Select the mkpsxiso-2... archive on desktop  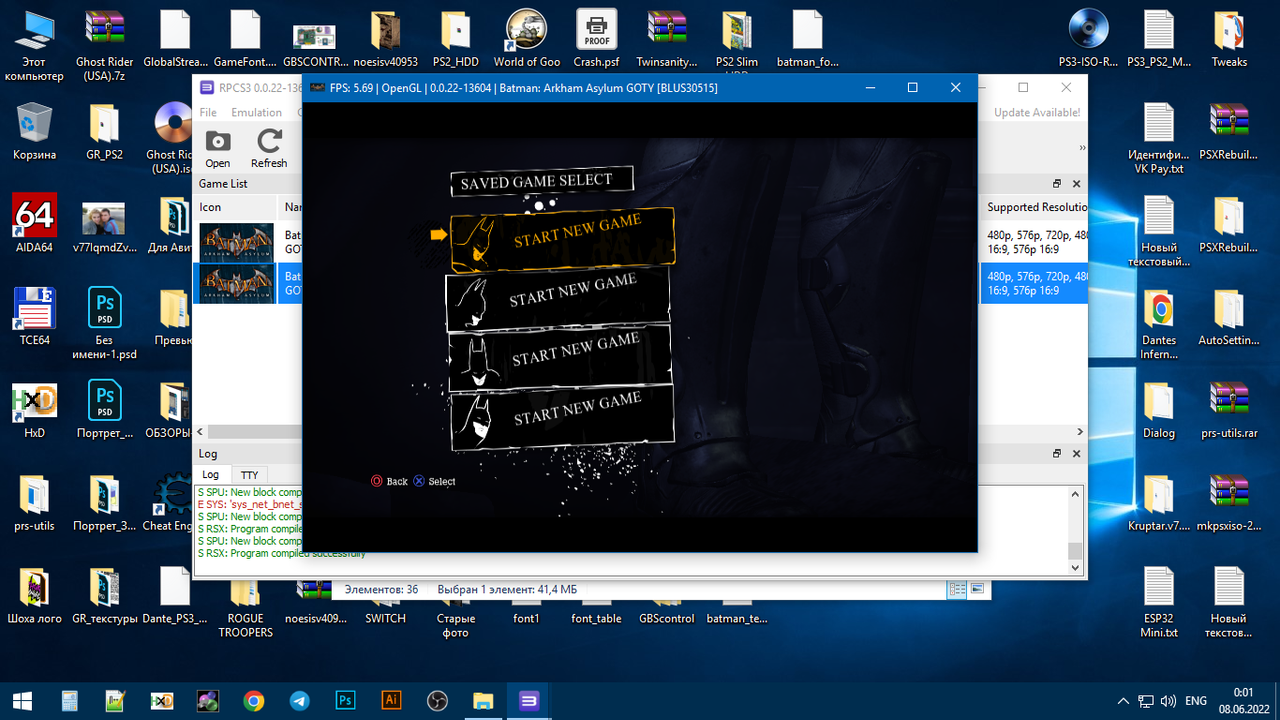point(1229,502)
